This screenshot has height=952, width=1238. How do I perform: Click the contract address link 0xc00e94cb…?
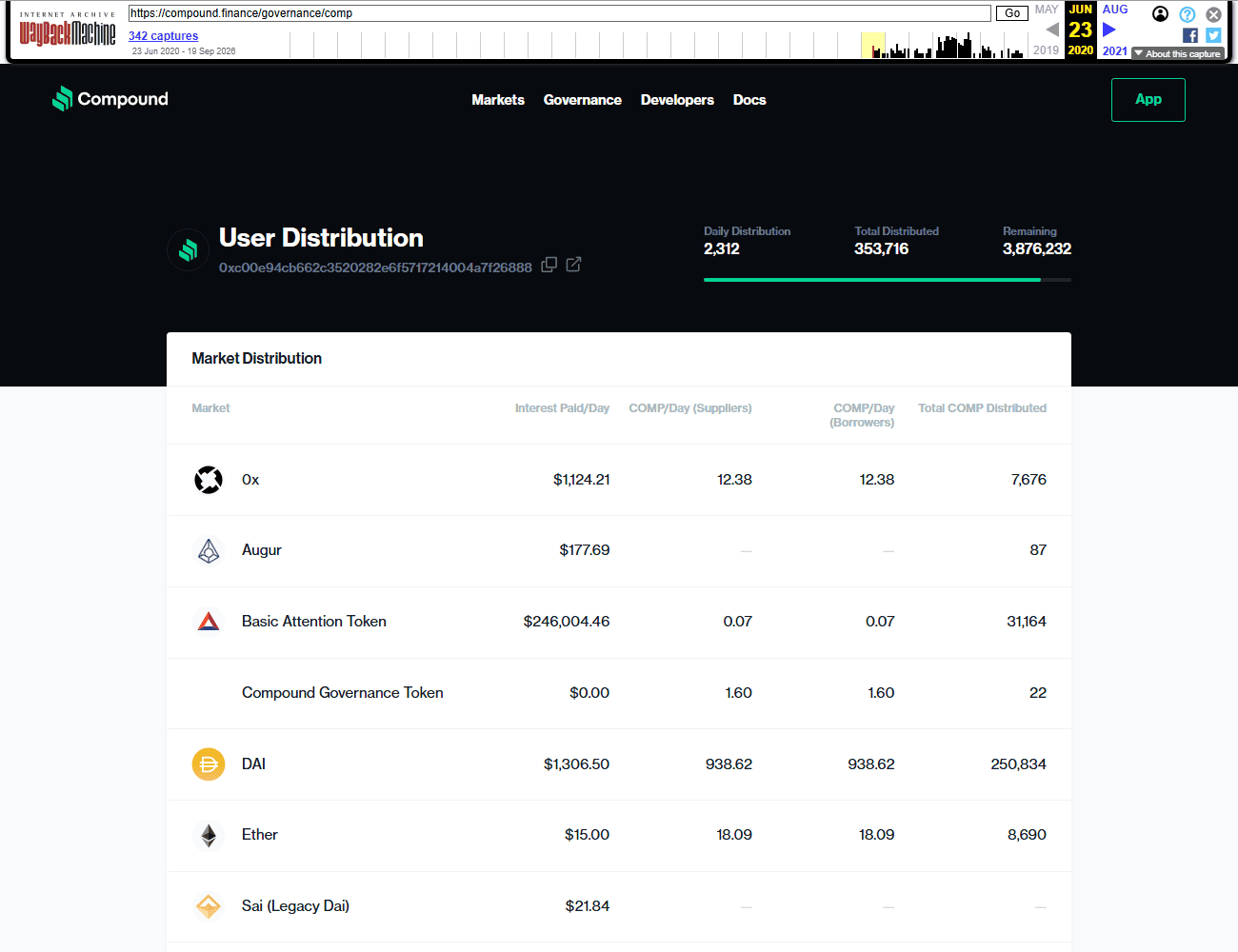(375, 268)
